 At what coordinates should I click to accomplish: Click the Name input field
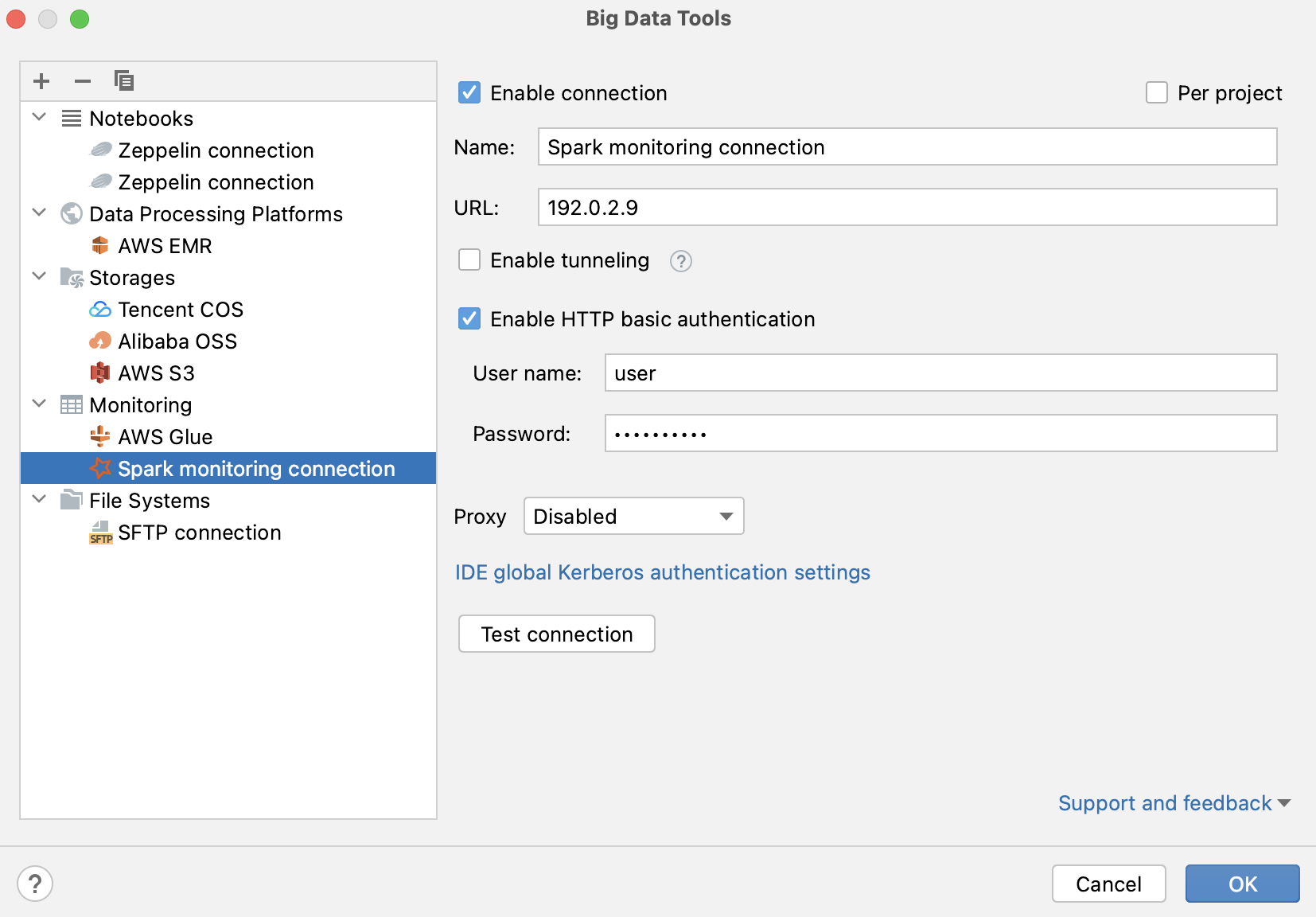click(x=907, y=146)
